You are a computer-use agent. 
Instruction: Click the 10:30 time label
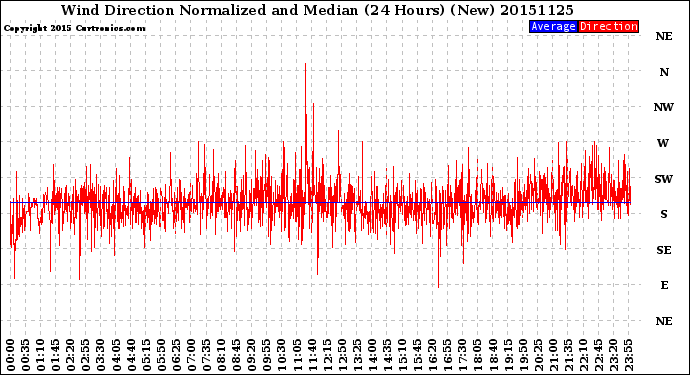tap(282, 355)
